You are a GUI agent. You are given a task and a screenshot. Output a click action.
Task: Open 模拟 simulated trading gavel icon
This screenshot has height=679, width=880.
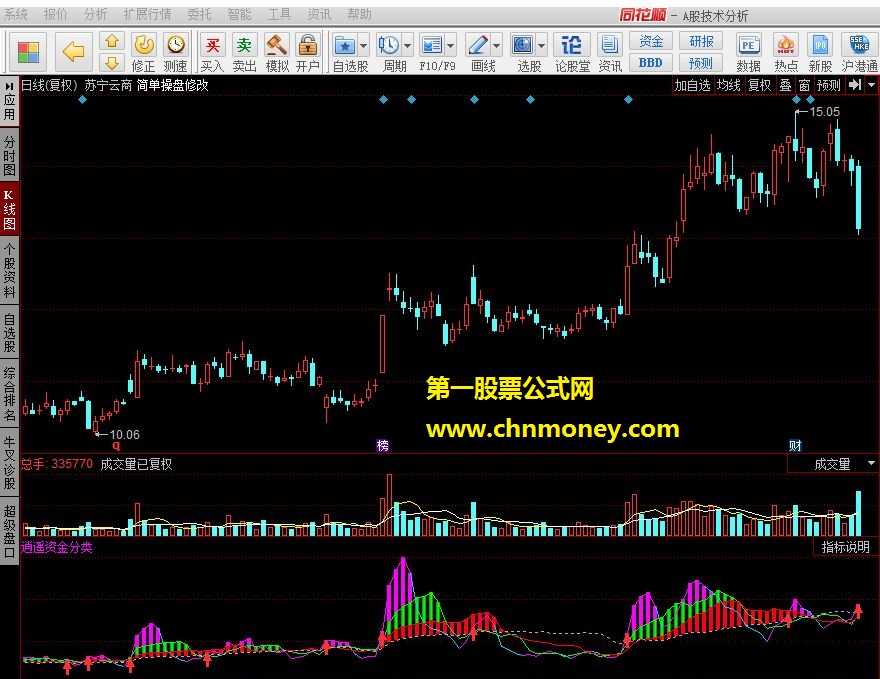[277, 53]
